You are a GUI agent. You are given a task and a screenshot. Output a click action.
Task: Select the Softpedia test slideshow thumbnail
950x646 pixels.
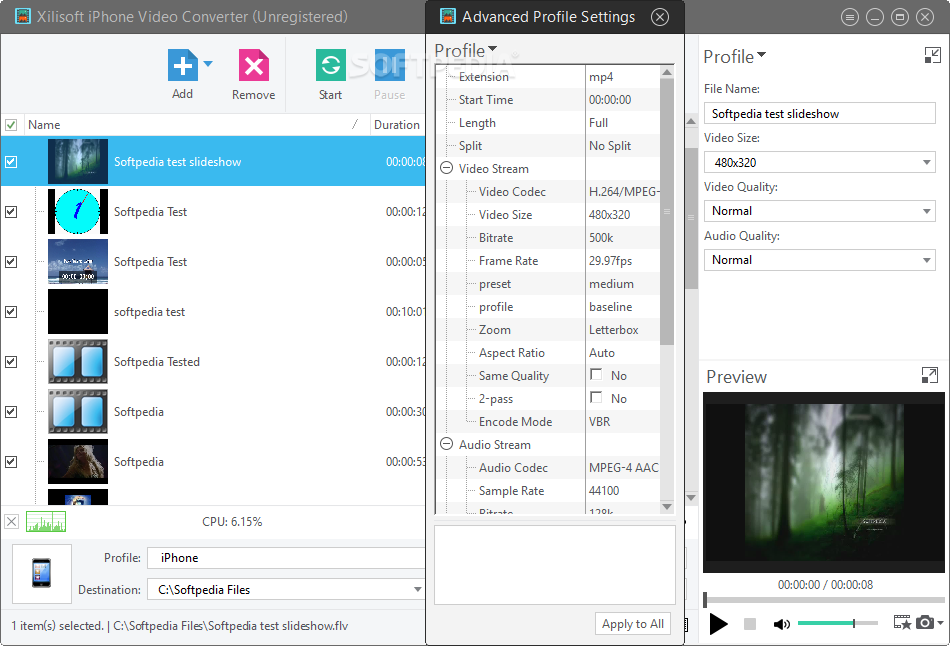(78, 162)
